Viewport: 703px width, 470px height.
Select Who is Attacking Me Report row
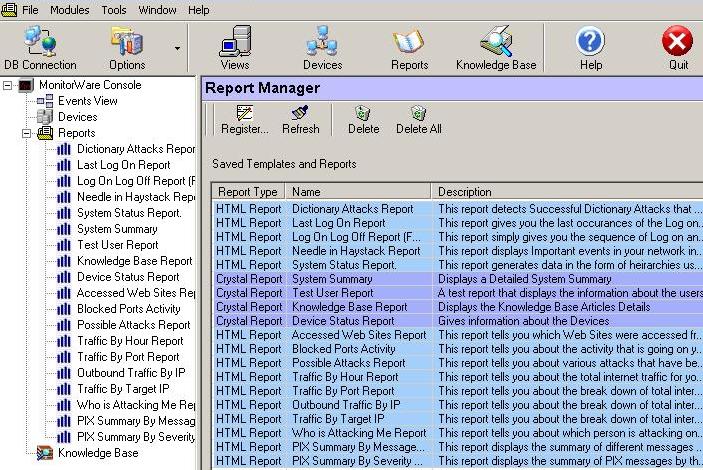pos(458,433)
